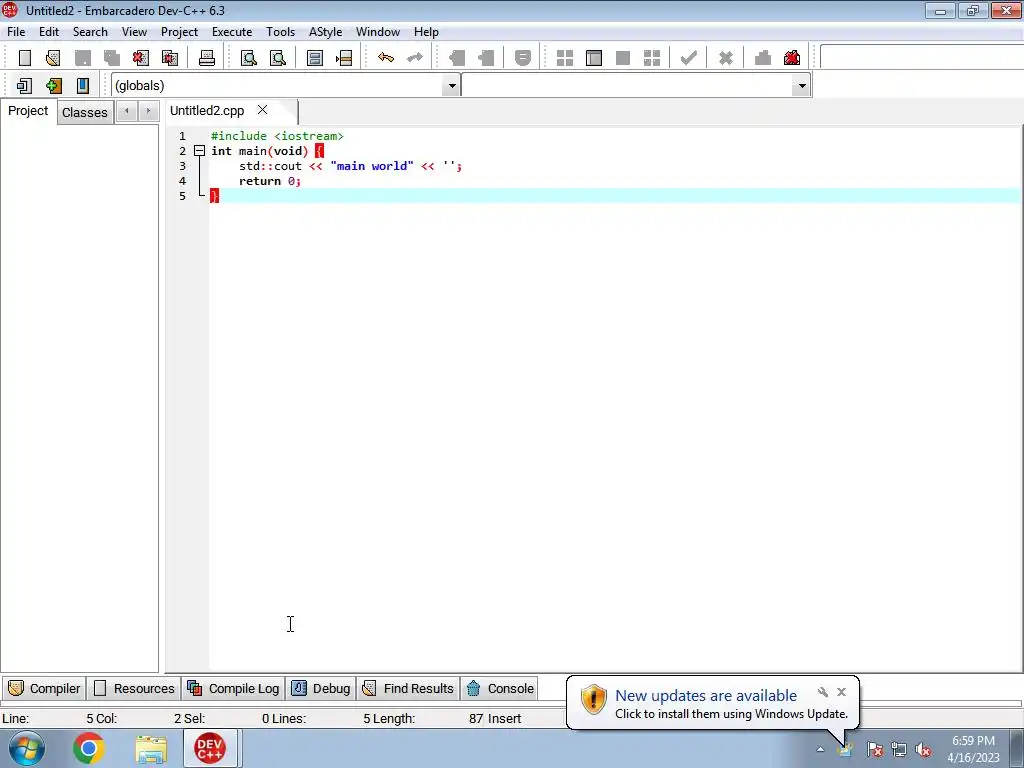Close the Untitled2.cpp editor tab
Viewport: 1024px width, 768px height.
263,110
